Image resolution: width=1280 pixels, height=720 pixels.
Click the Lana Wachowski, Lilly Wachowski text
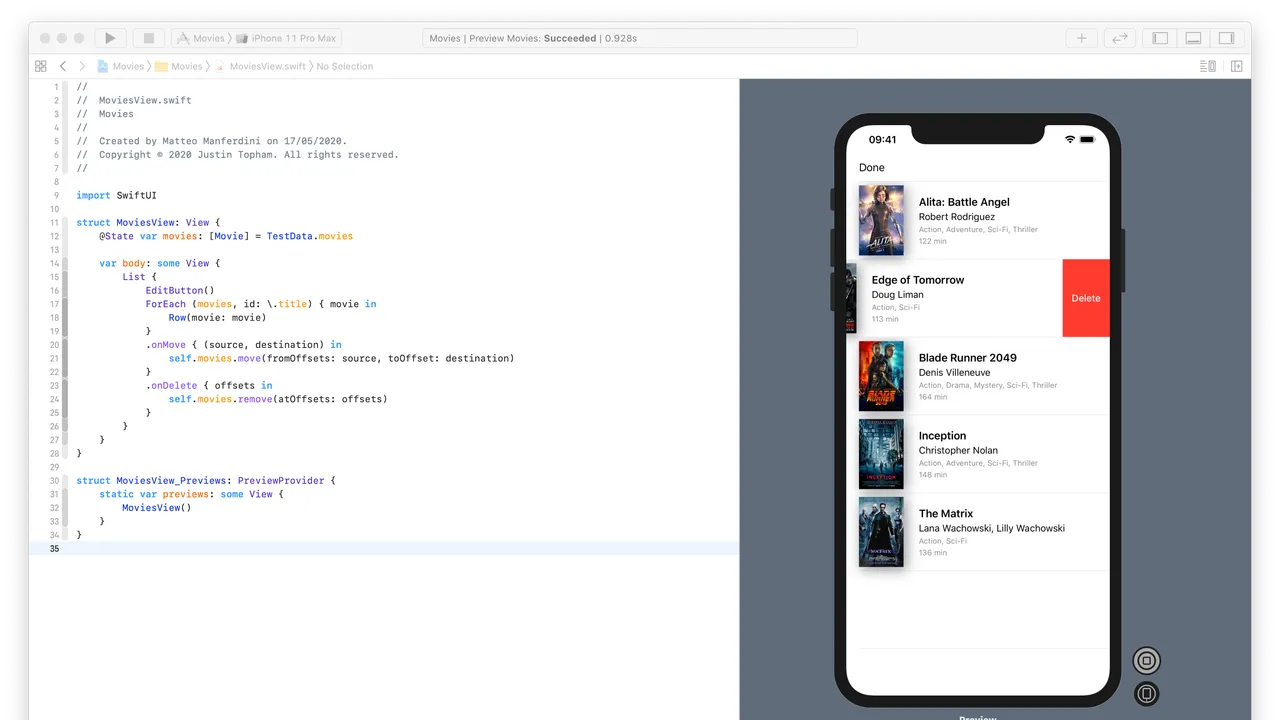coord(992,528)
